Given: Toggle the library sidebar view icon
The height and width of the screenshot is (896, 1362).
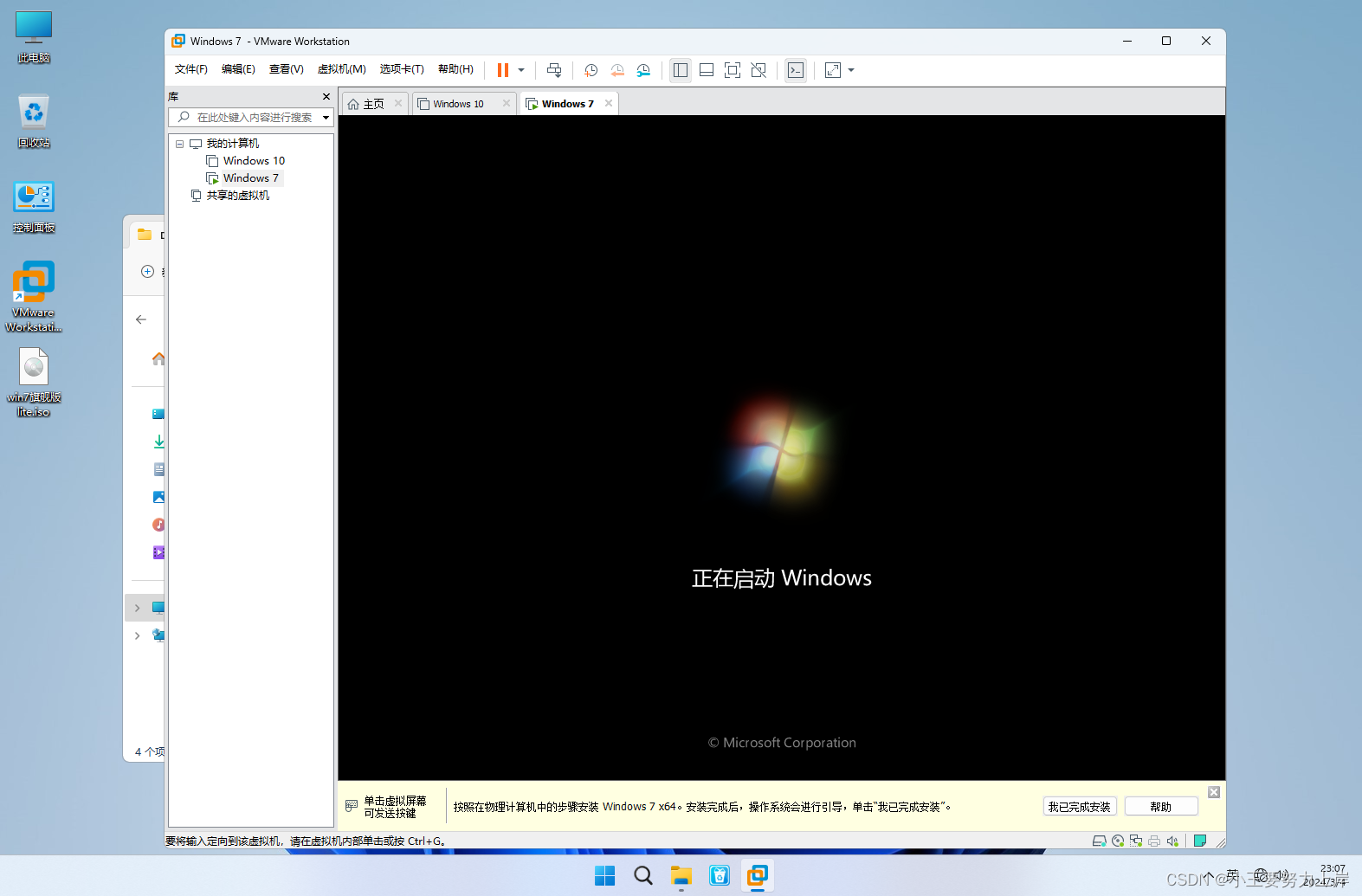Looking at the screenshot, I should pos(681,70).
